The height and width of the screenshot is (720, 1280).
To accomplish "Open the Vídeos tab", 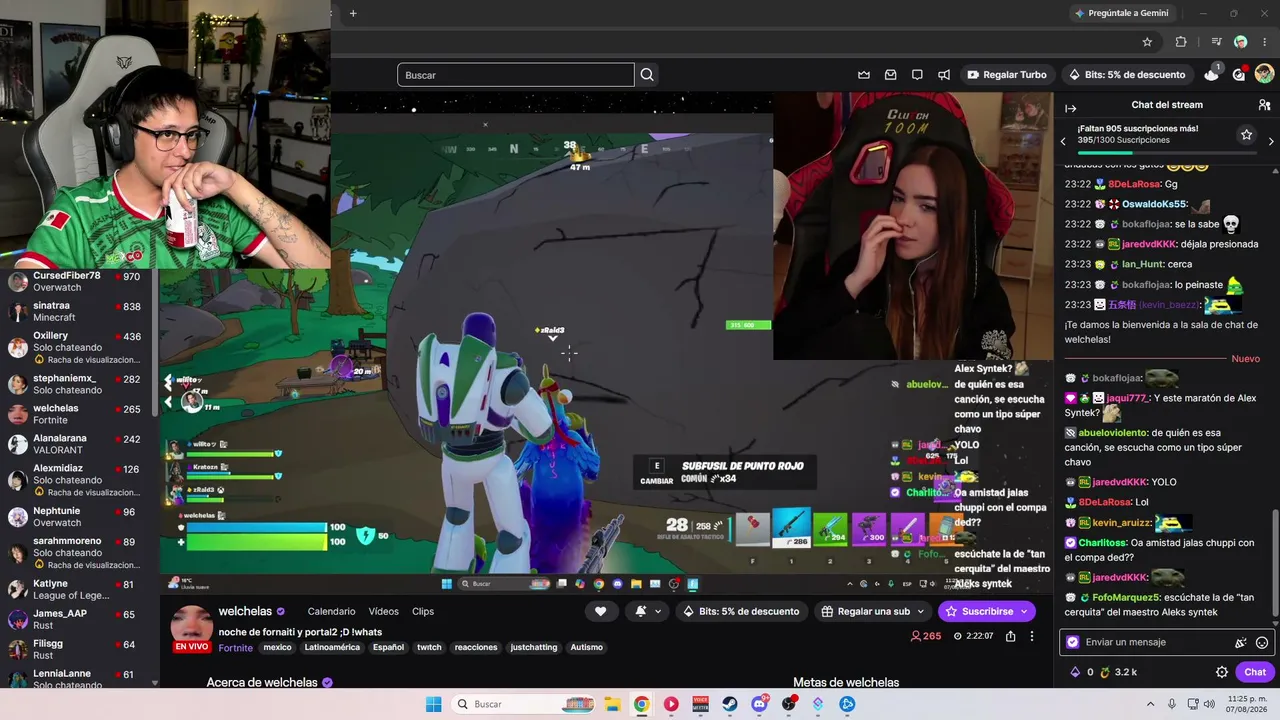I will 383,611.
